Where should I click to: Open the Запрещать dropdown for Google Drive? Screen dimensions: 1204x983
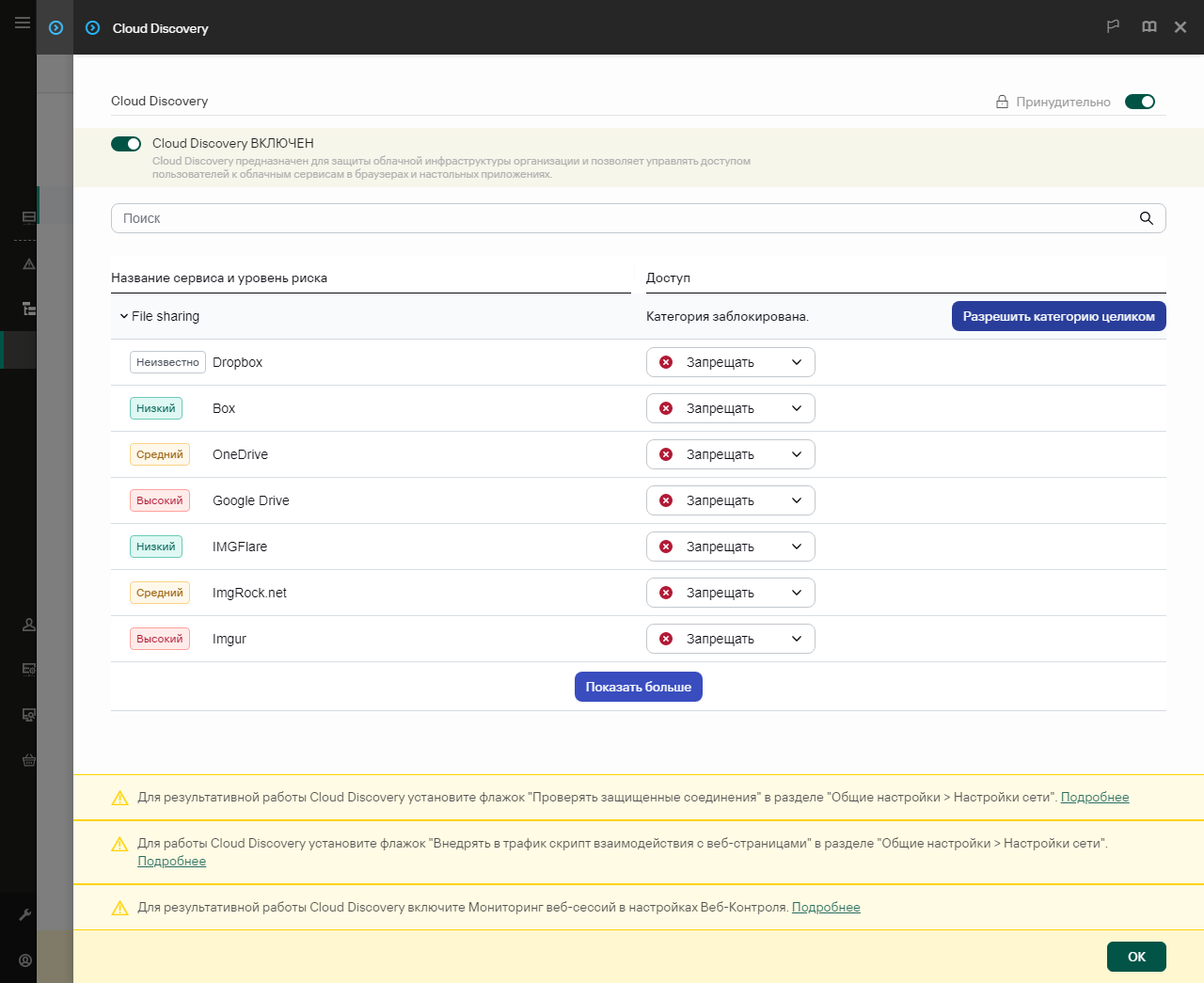[x=730, y=499]
